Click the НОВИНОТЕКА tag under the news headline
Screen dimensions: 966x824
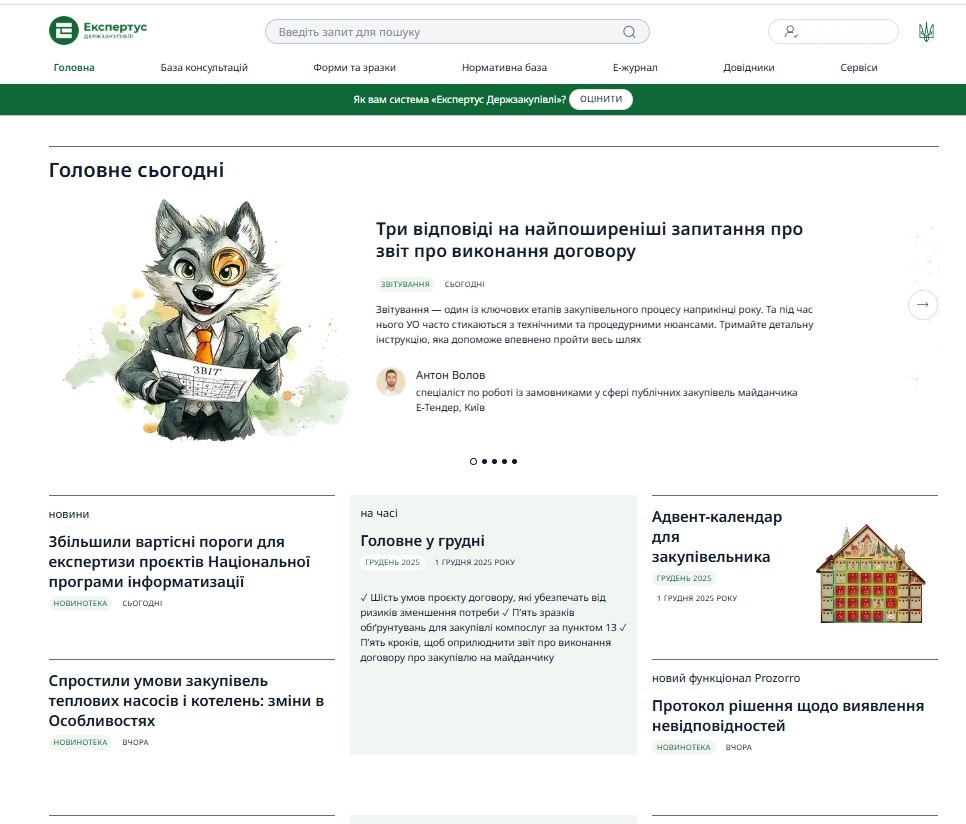point(79,605)
